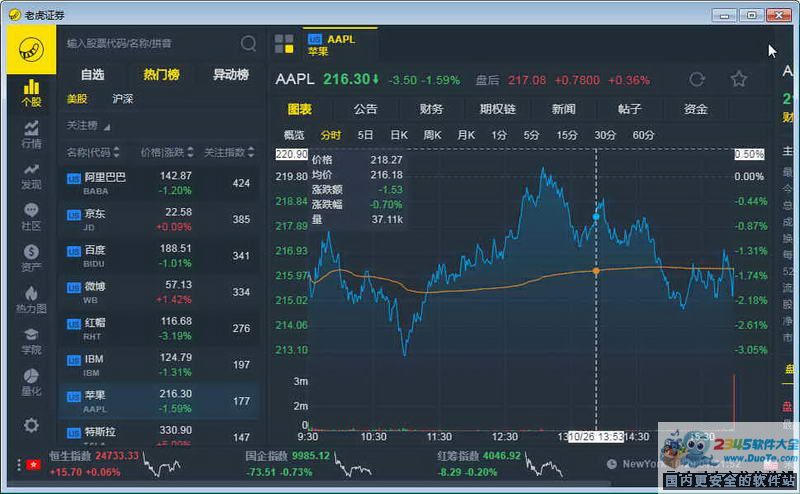Open the 财务 financials tab
Viewport: 800px width, 494px height.
click(431, 109)
